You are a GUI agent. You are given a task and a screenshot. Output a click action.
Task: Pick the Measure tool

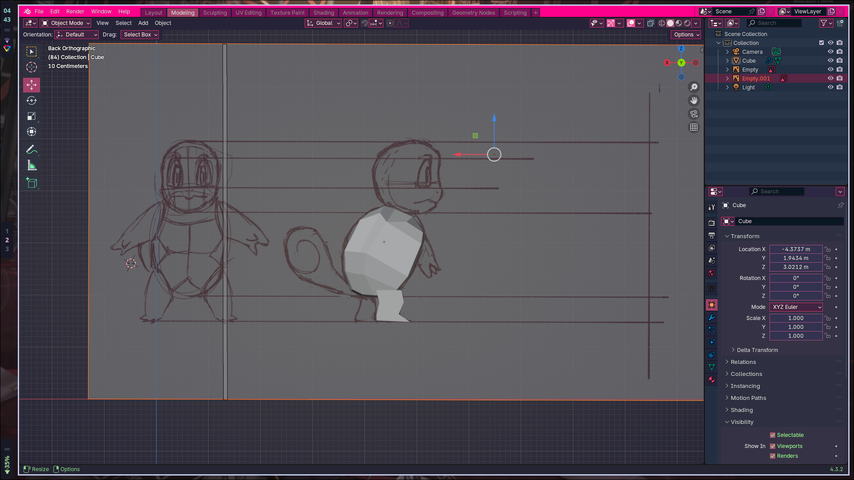click(32, 165)
